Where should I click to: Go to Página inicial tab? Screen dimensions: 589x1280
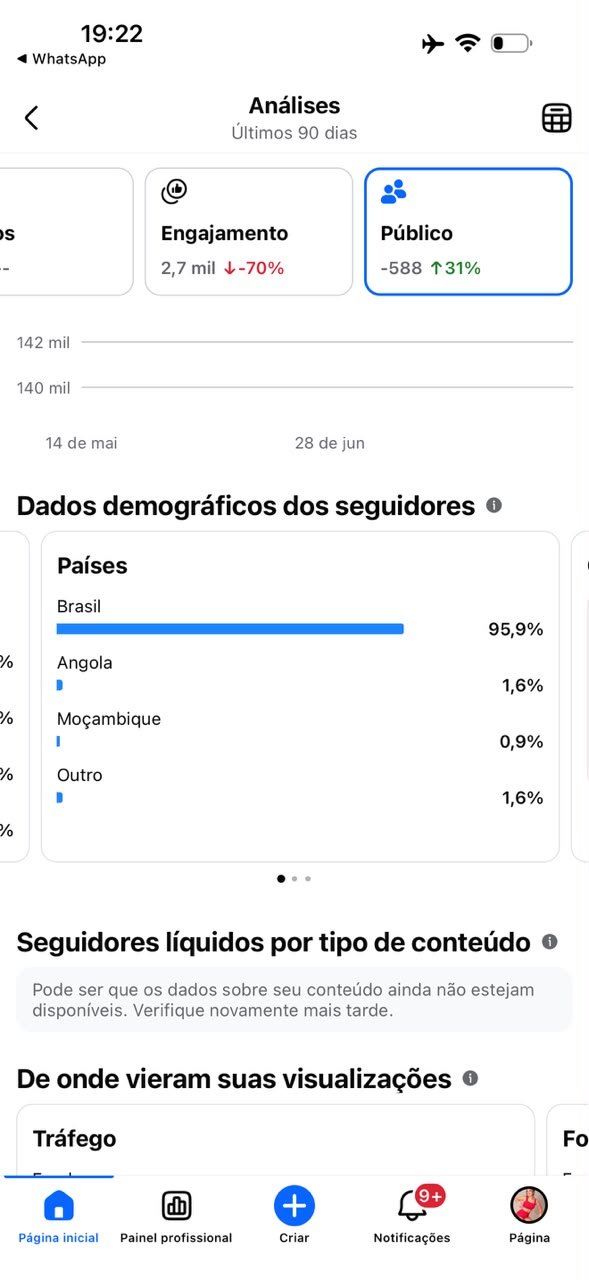coord(59,1214)
